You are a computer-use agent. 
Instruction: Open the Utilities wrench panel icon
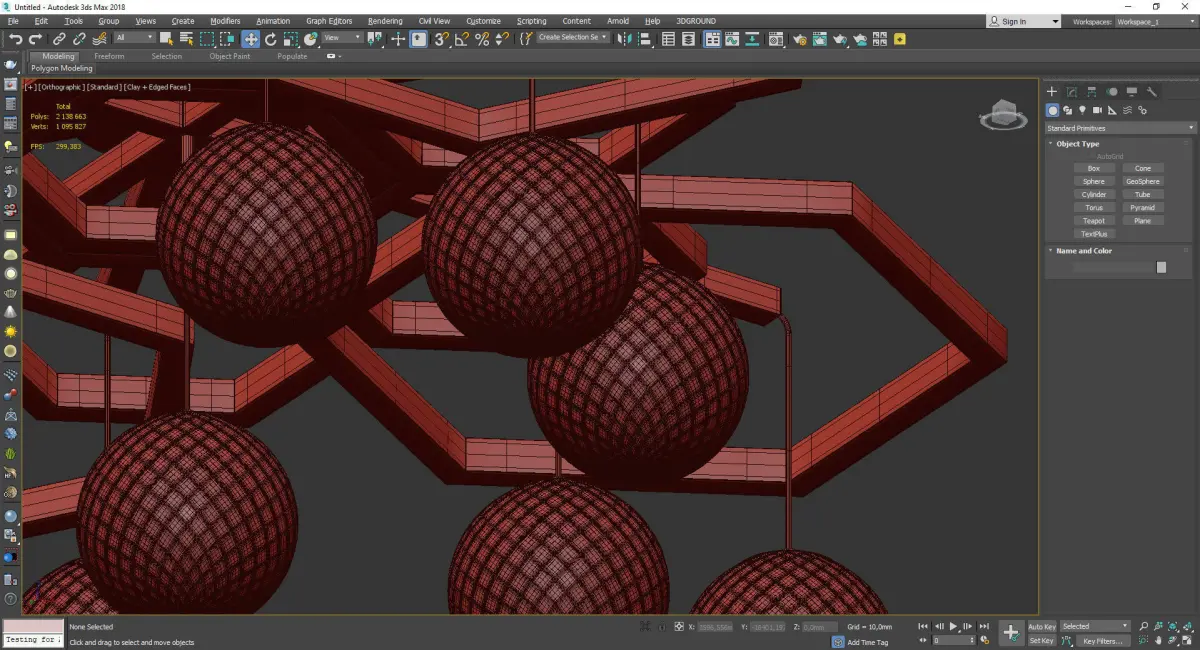[1152, 92]
